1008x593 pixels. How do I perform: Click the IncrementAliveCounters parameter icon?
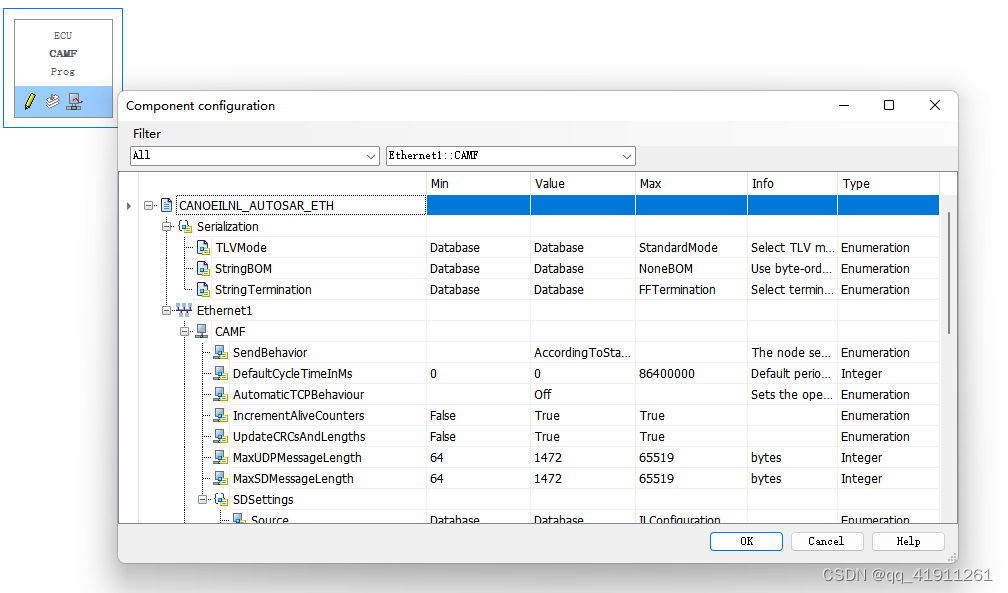(221, 415)
